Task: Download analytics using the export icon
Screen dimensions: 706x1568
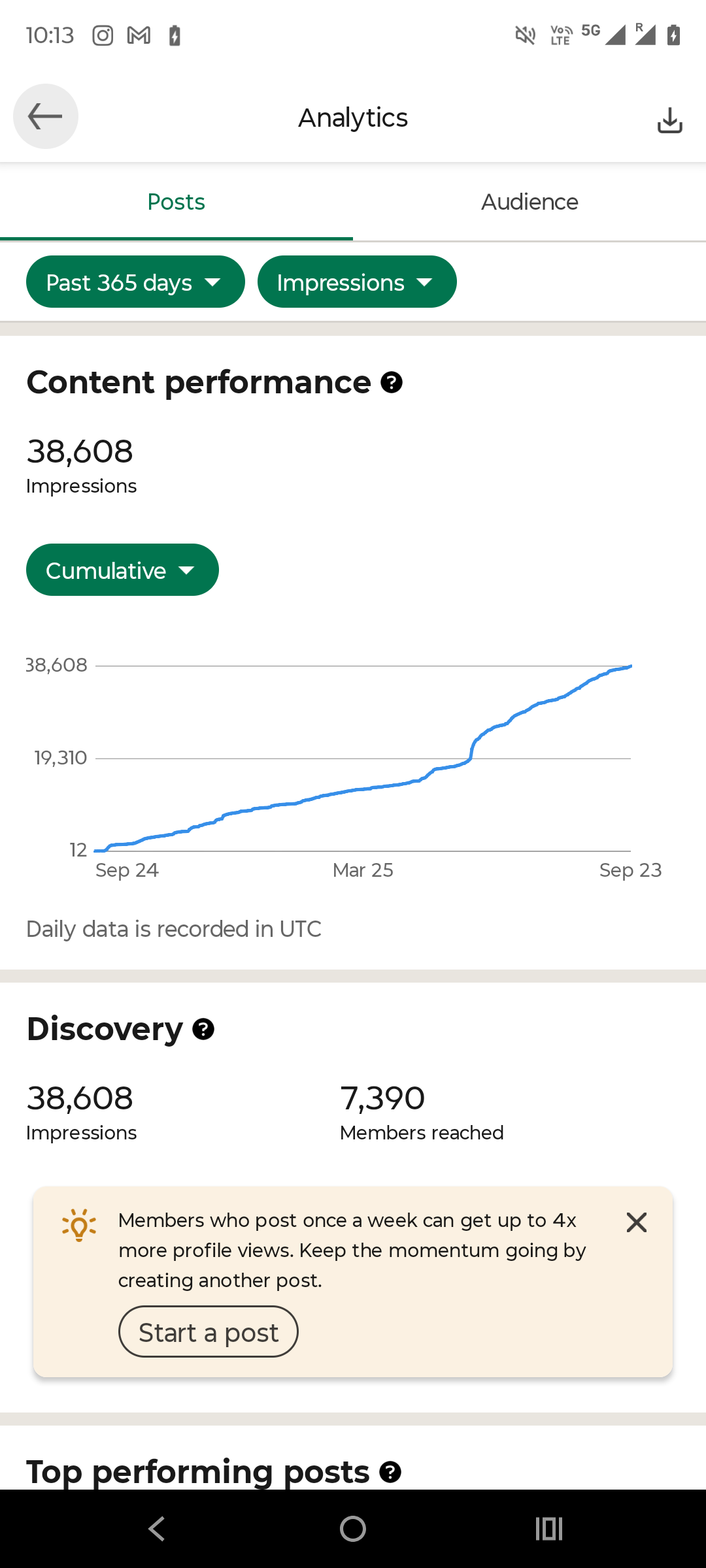Action: [x=669, y=120]
